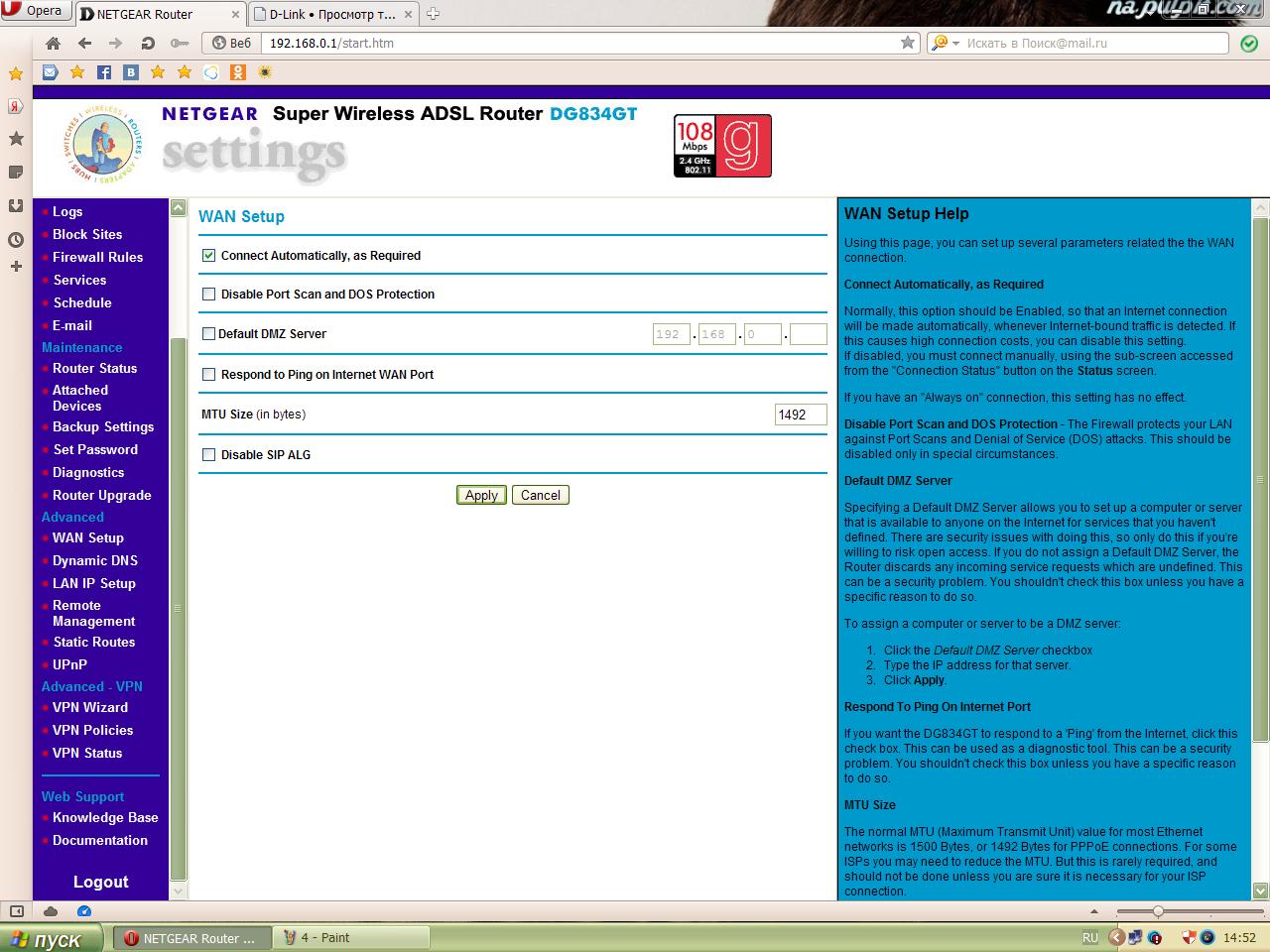Close the NETGEAR Router tab
This screenshot has width=1270, height=952.
[x=235, y=14]
